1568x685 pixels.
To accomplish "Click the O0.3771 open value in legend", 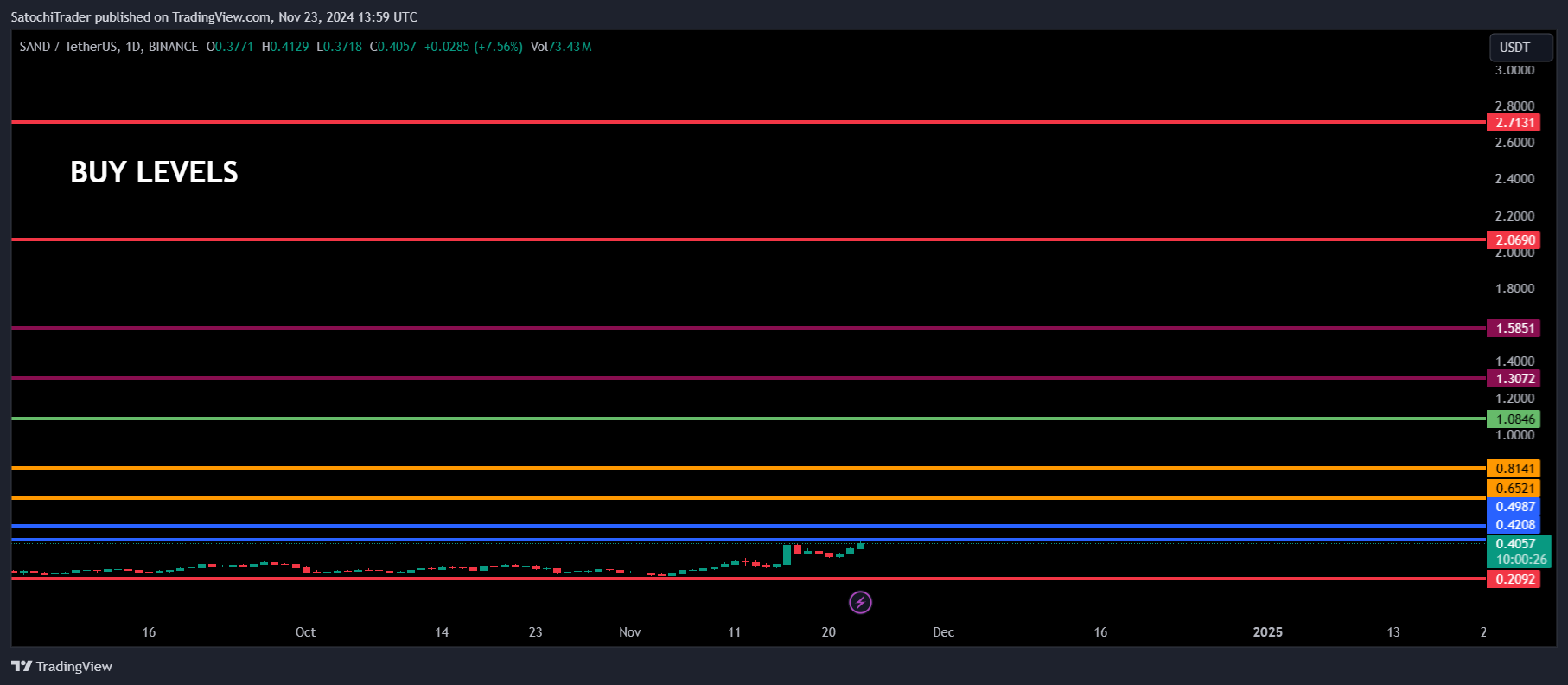I will coord(230,47).
